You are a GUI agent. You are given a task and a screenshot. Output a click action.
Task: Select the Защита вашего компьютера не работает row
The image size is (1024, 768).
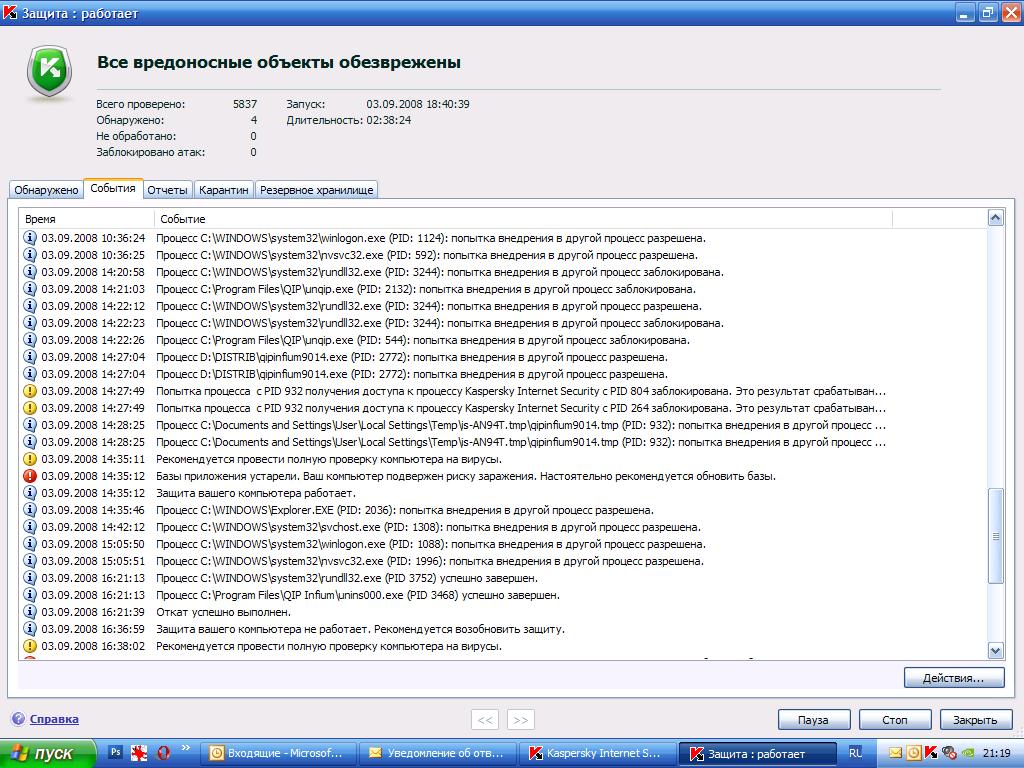coord(503,628)
